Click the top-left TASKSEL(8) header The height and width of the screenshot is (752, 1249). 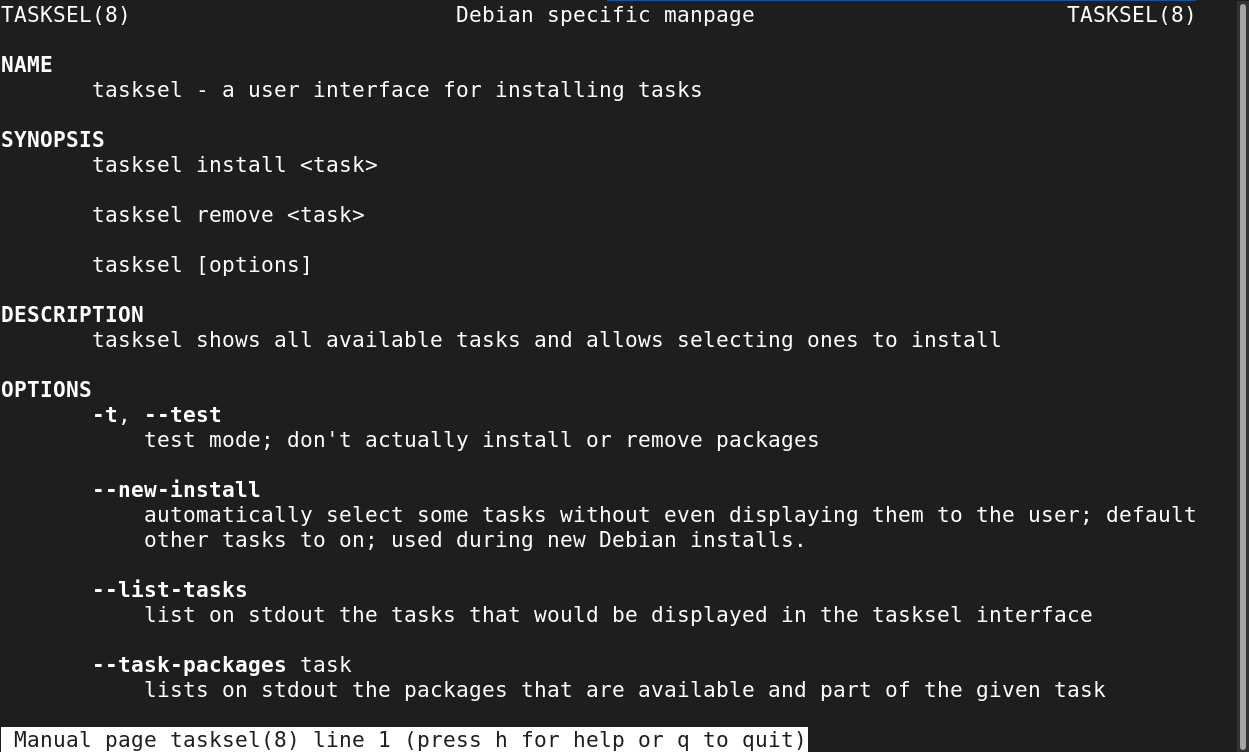pos(66,15)
